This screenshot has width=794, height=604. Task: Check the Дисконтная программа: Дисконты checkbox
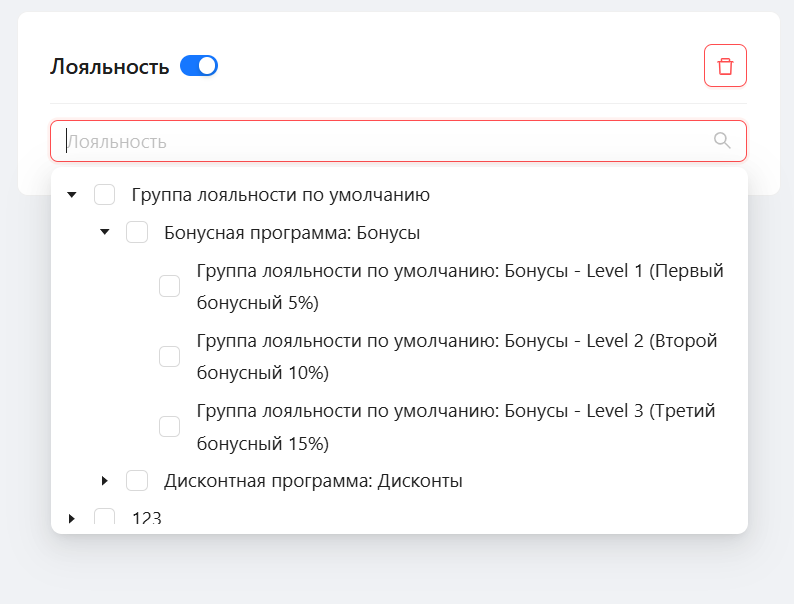click(137, 480)
